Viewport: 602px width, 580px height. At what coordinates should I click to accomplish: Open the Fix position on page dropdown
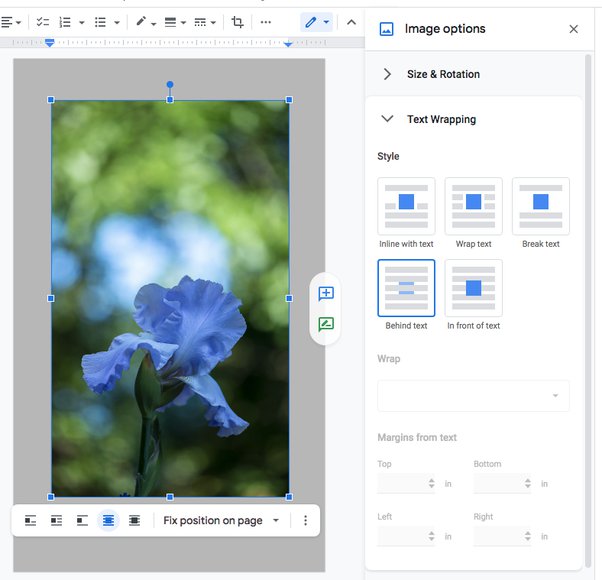(x=221, y=521)
